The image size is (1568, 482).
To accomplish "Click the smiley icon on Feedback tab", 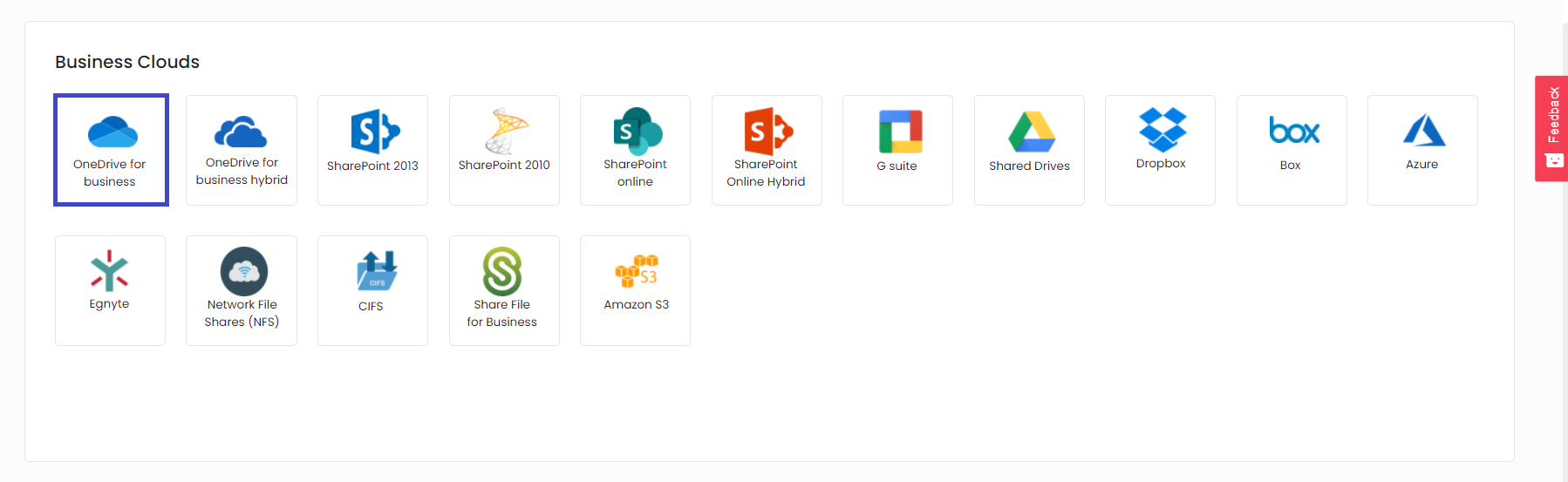I will (x=1553, y=160).
